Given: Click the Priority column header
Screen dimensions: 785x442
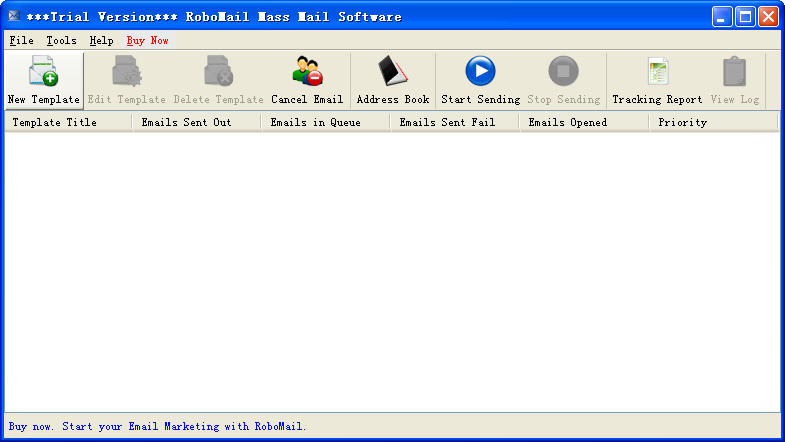Looking at the screenshot, I should (x=713, y=122).
